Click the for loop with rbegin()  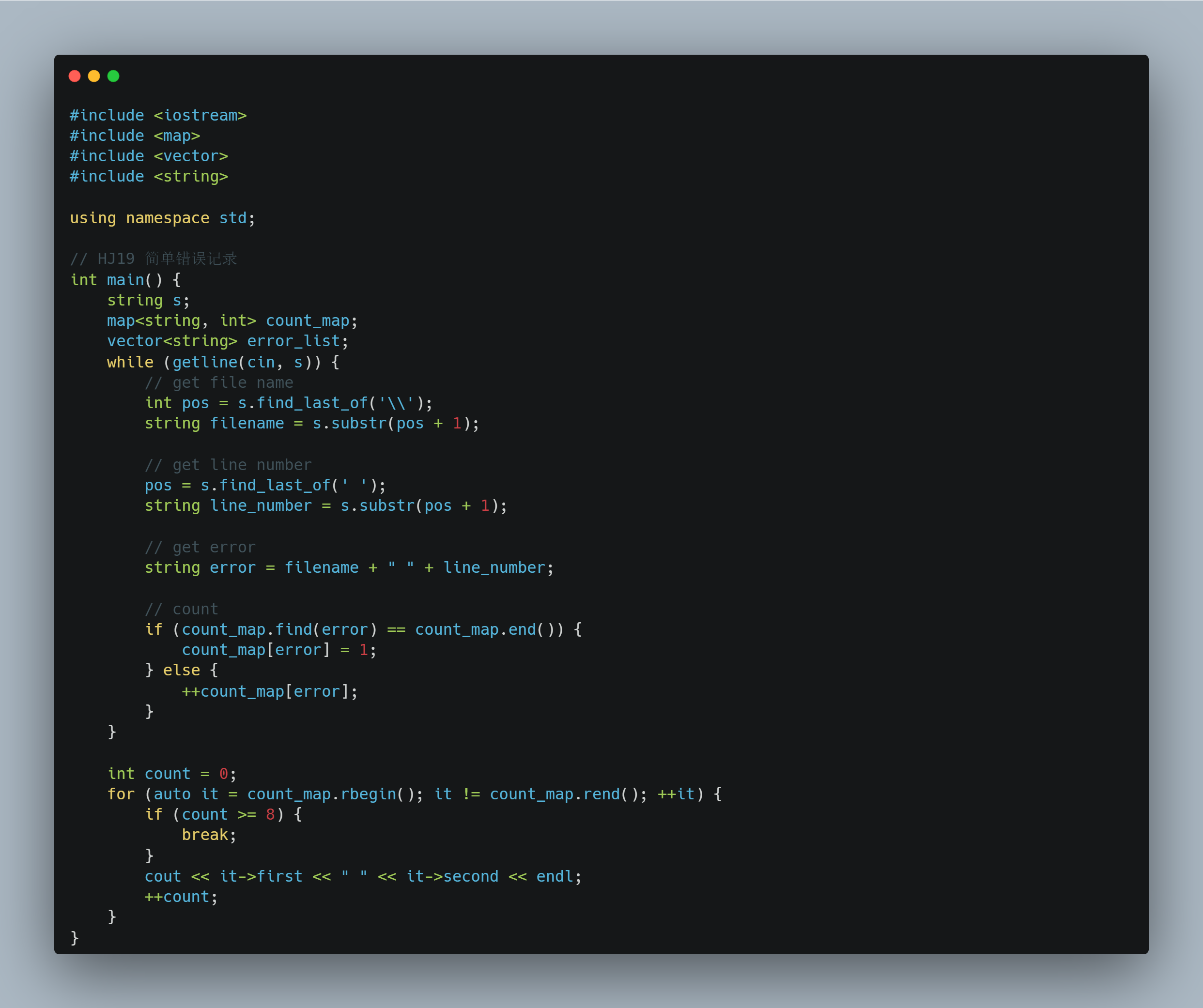414,794
